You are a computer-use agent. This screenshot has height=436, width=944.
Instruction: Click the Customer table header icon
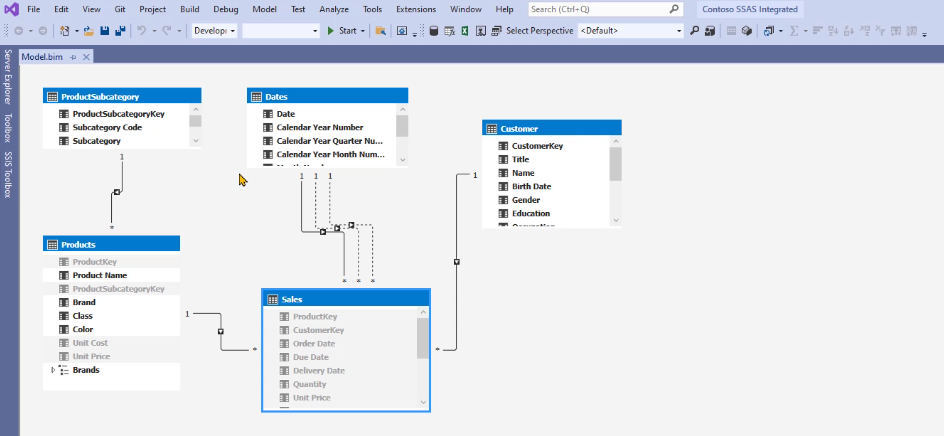pos(491,129)
